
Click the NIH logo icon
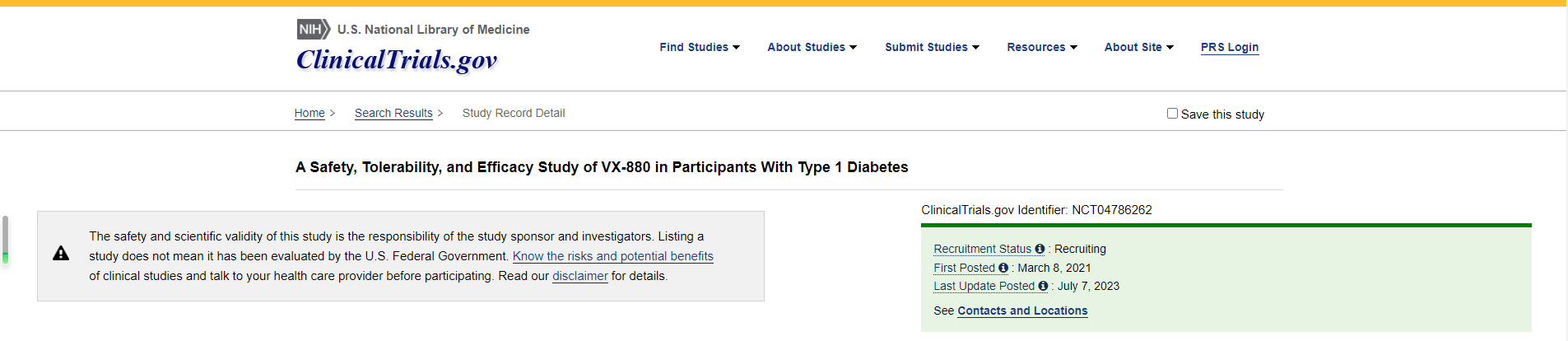[313, 30]
